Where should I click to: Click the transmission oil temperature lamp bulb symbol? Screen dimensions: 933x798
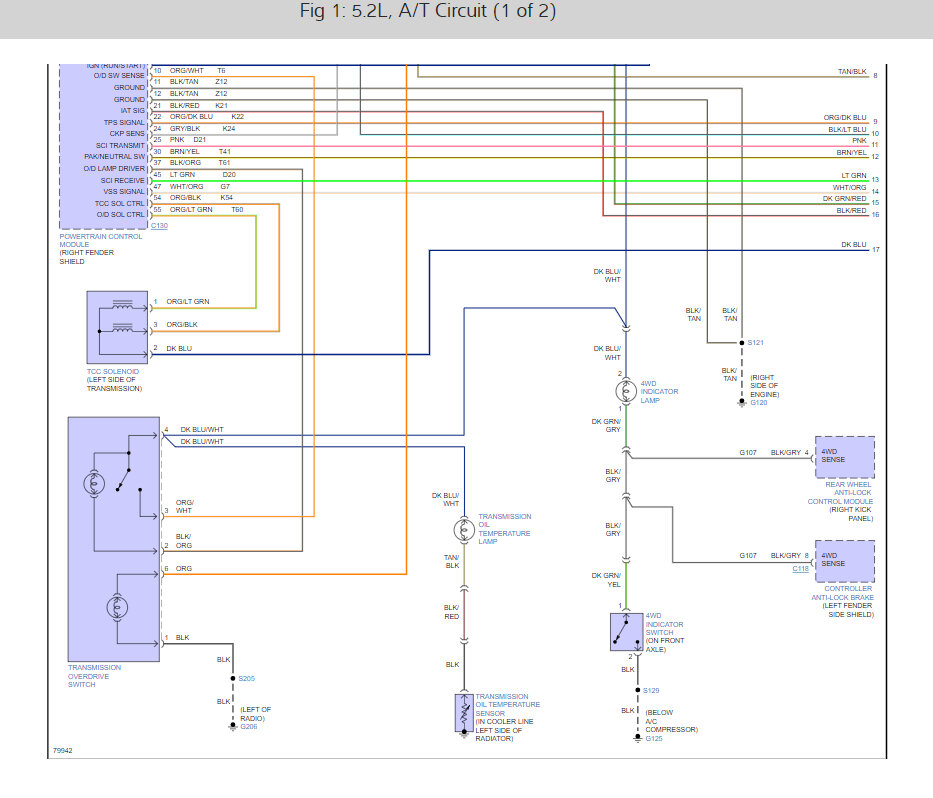pyautogui.click(x=464, y=530)
